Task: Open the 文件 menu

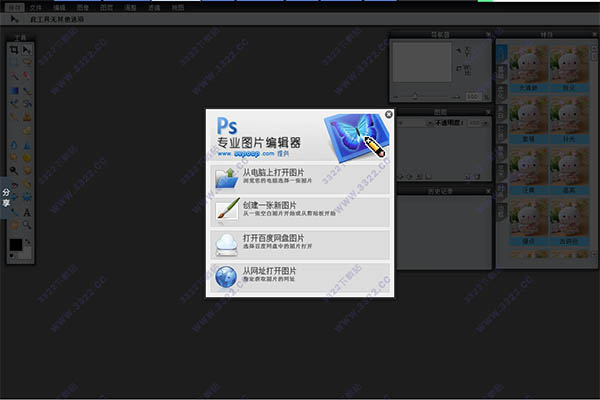Action: point(36,7)
